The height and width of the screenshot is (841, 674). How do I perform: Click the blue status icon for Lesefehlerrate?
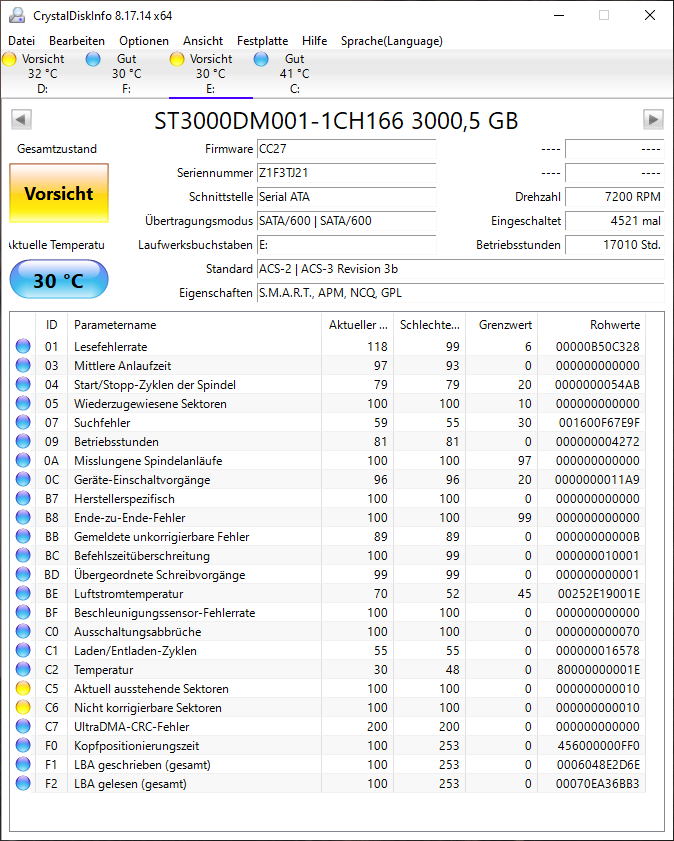coord(23,346)
